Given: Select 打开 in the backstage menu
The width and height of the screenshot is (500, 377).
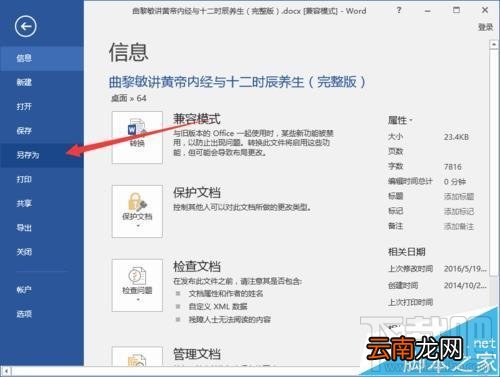Looking at the screenshot, I should click(x=42, y=107).
